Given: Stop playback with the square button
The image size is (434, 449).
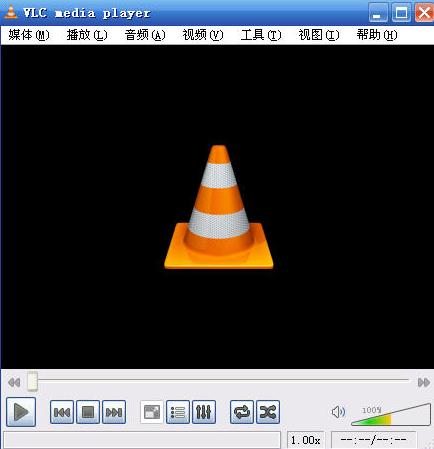Looking at the screenshot, I should click(x=88, y=412).
